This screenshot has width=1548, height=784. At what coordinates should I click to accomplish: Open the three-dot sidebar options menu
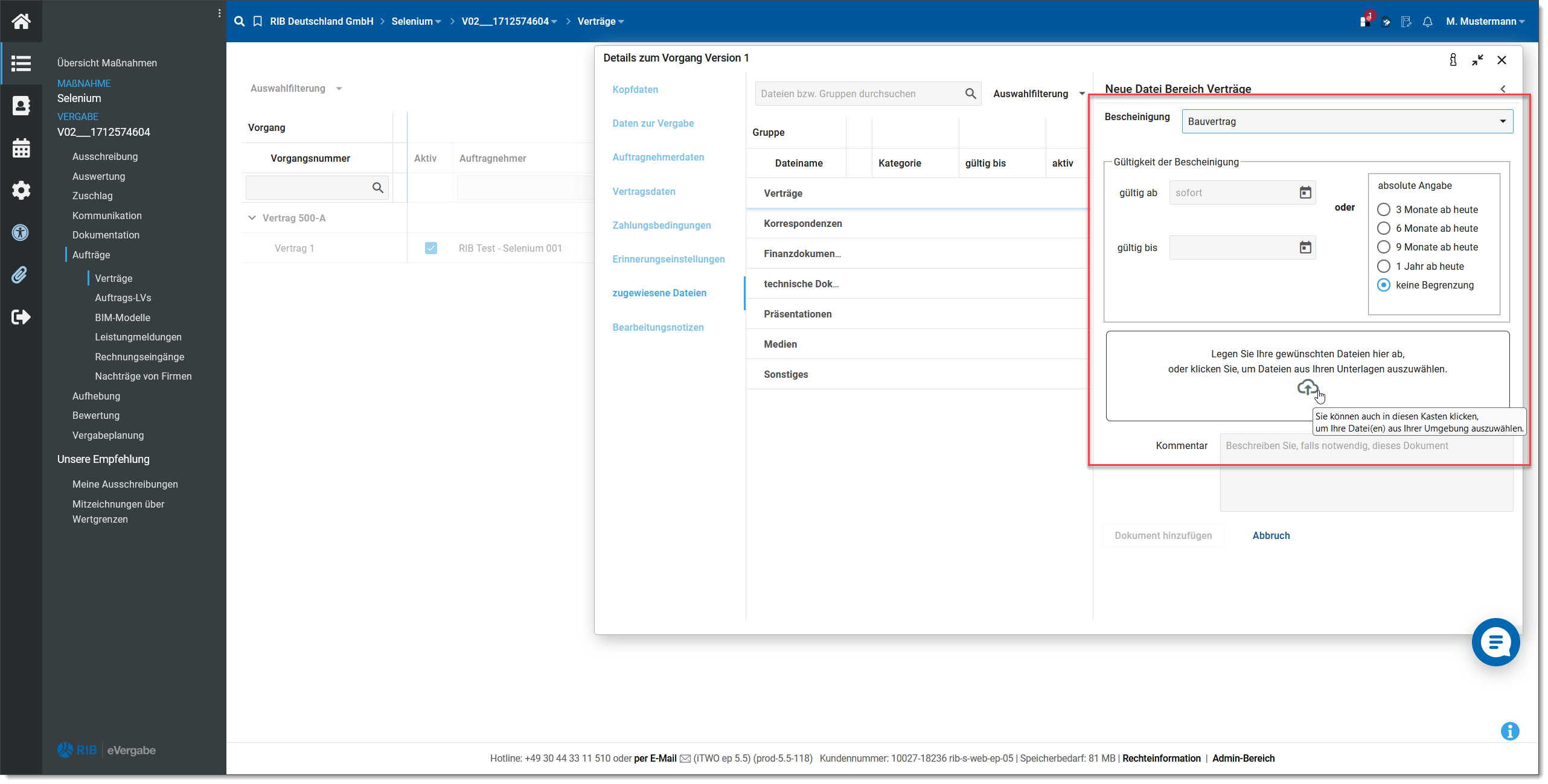[219, 13]
